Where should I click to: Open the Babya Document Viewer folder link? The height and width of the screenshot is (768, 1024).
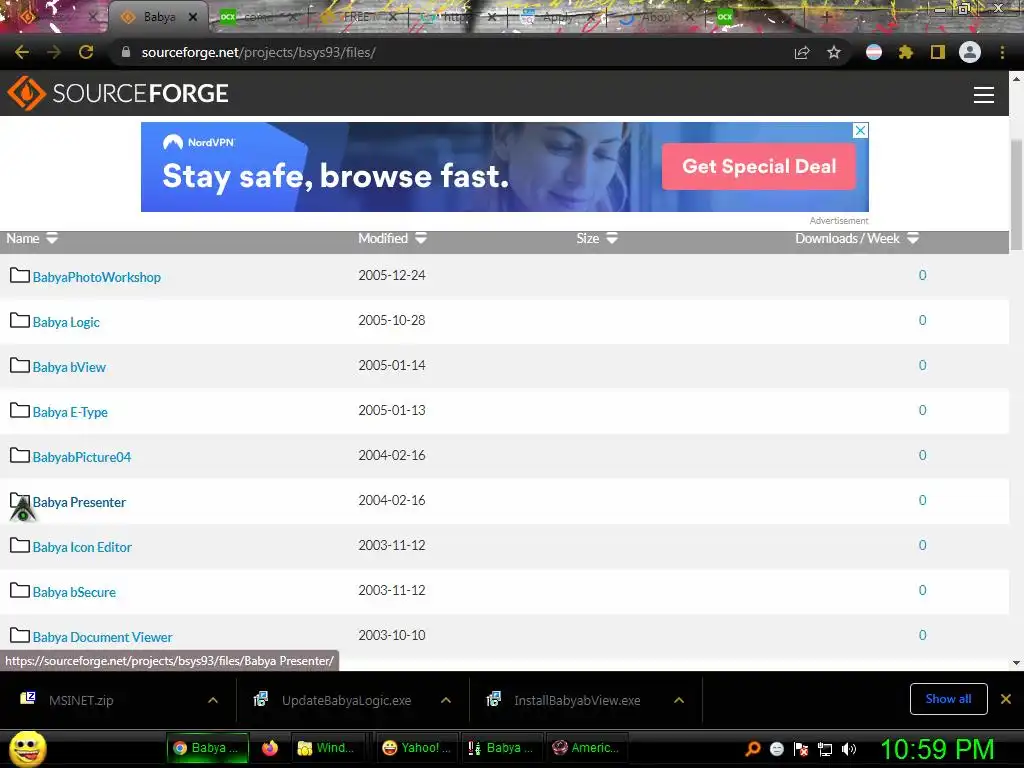pyautogui.click(x=103, y=637)
